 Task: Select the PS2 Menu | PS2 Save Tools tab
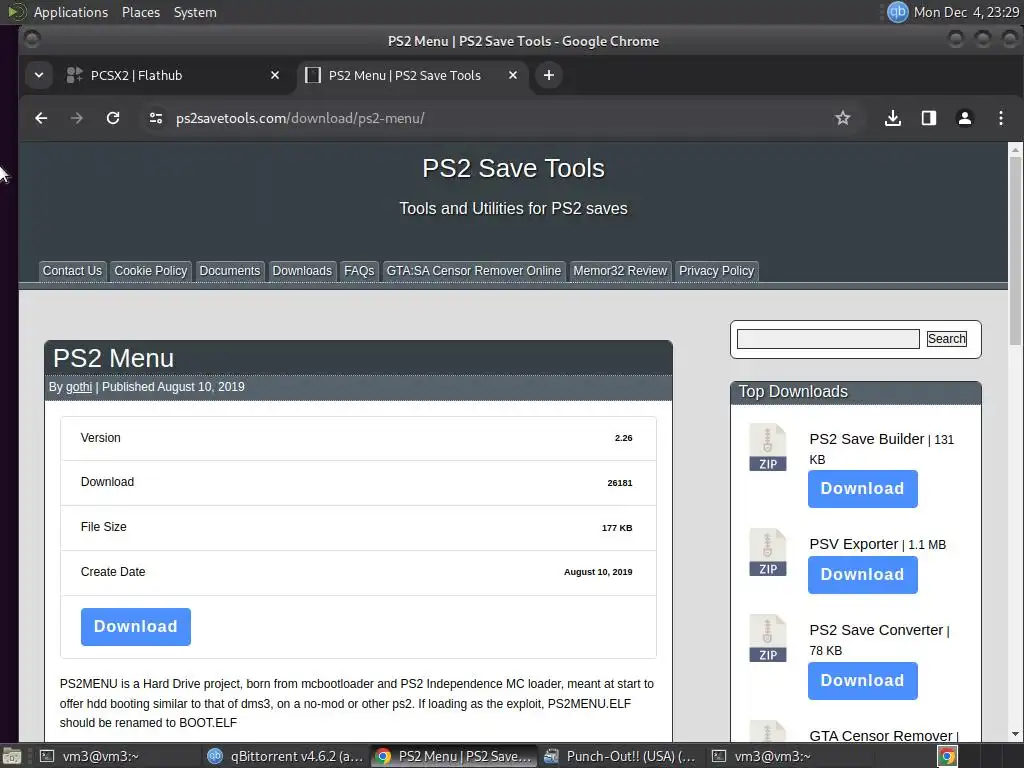click(x=412, y=75)
